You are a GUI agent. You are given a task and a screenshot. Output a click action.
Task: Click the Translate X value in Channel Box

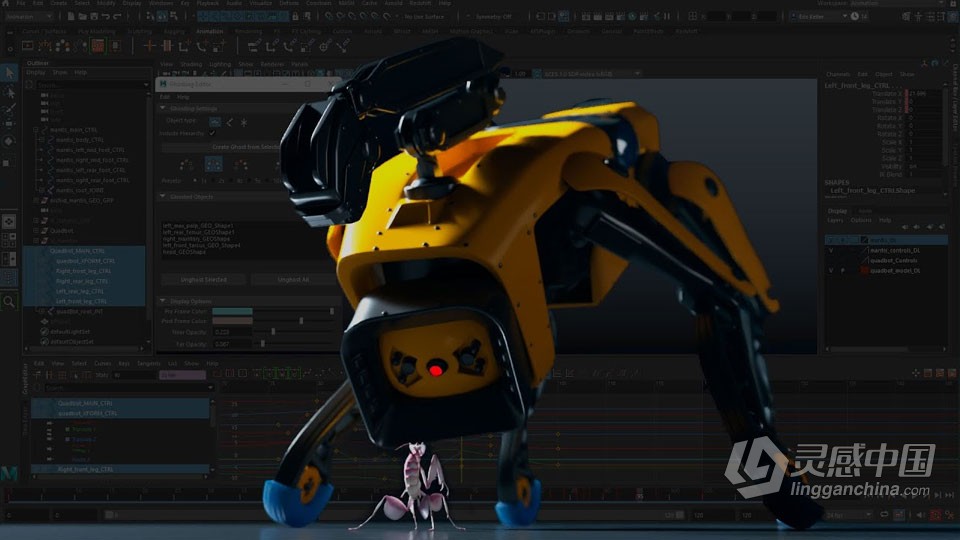(924, 94)
